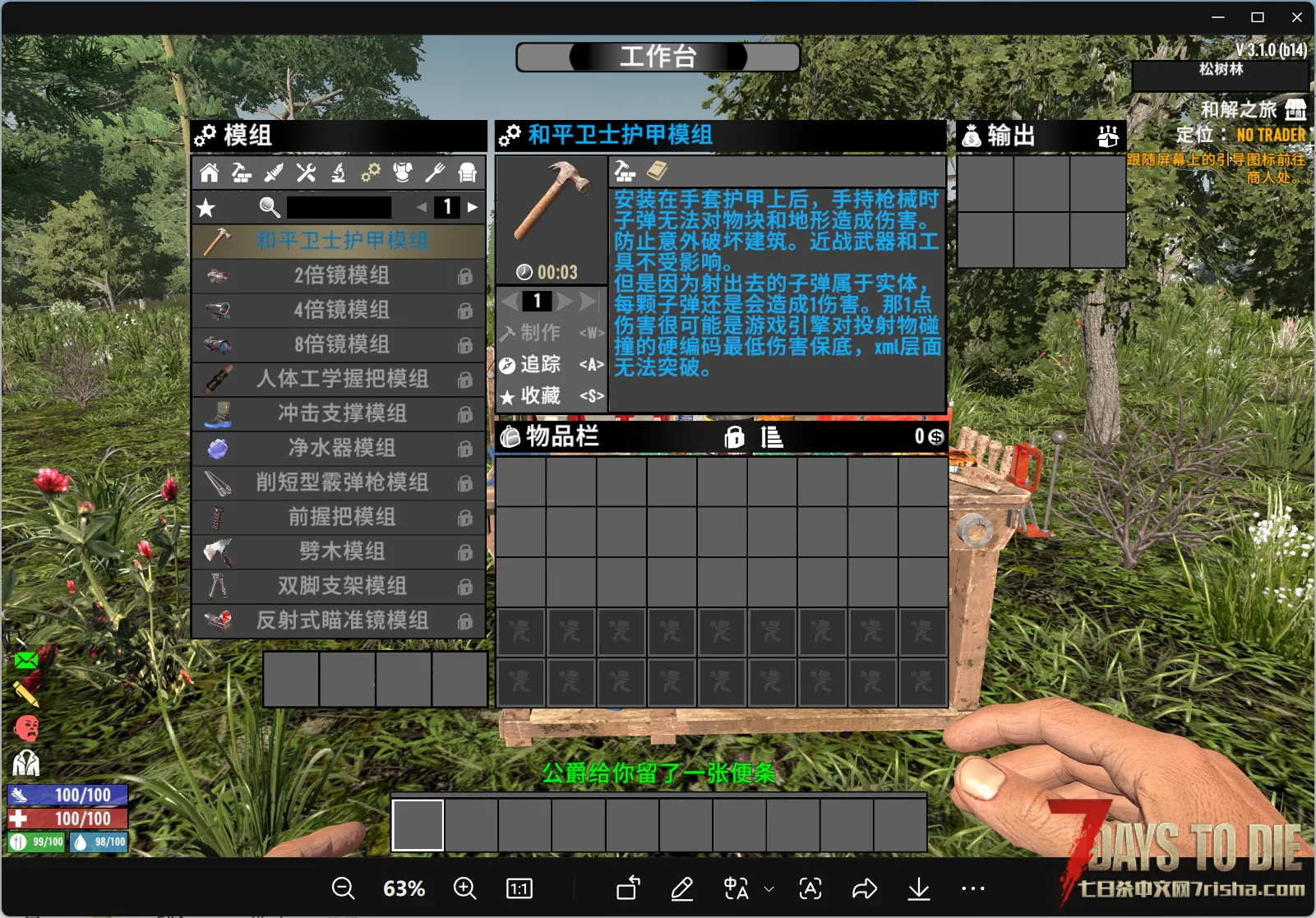
Task: Toggle 收藏 to favorite this recipe
Action: [552, 396]
